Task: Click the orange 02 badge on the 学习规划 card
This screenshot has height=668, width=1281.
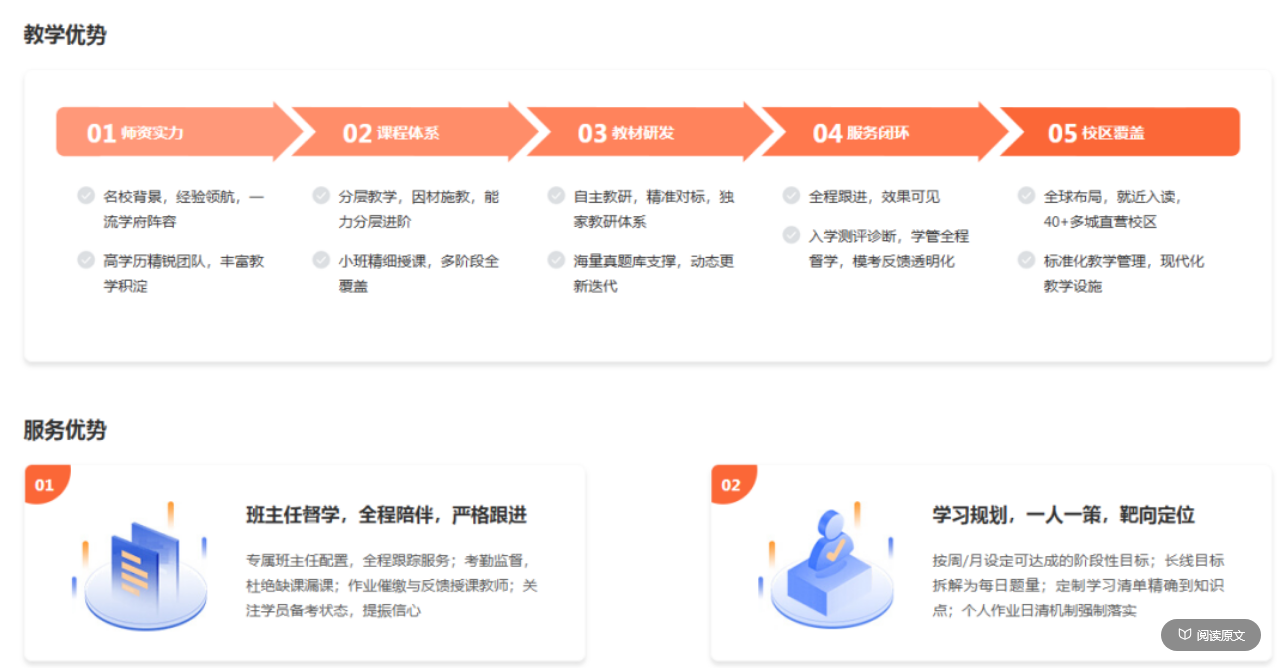Action: tap(733, 485)
